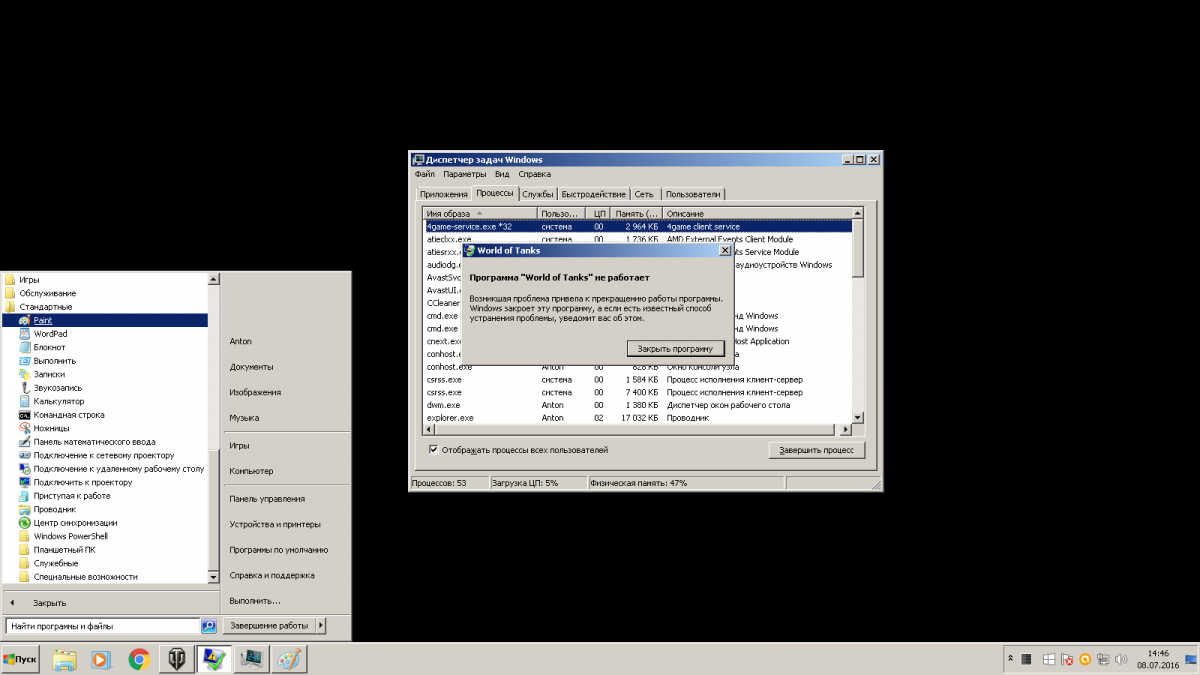
Task: Click the orange Avast tray icon
Action: (x=1084, y=659)
